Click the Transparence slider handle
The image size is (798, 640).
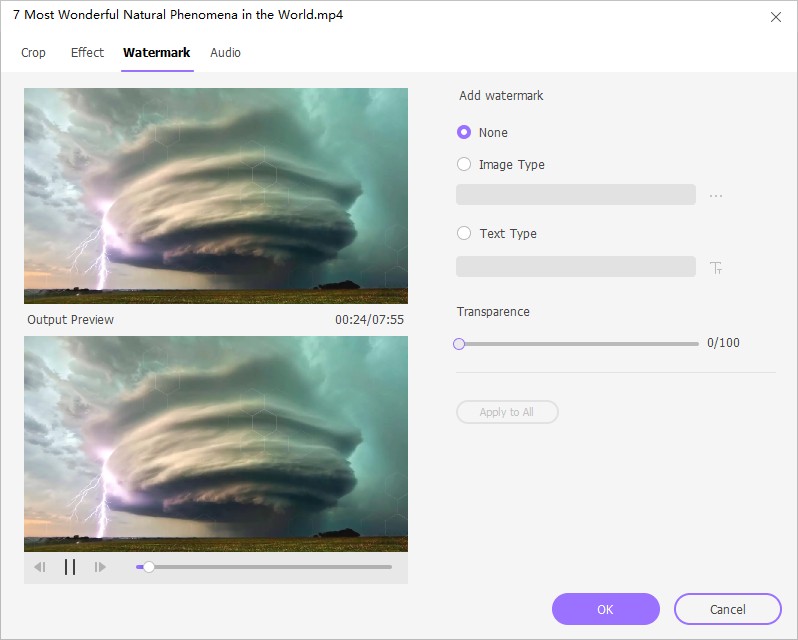(x=459, y=343)
